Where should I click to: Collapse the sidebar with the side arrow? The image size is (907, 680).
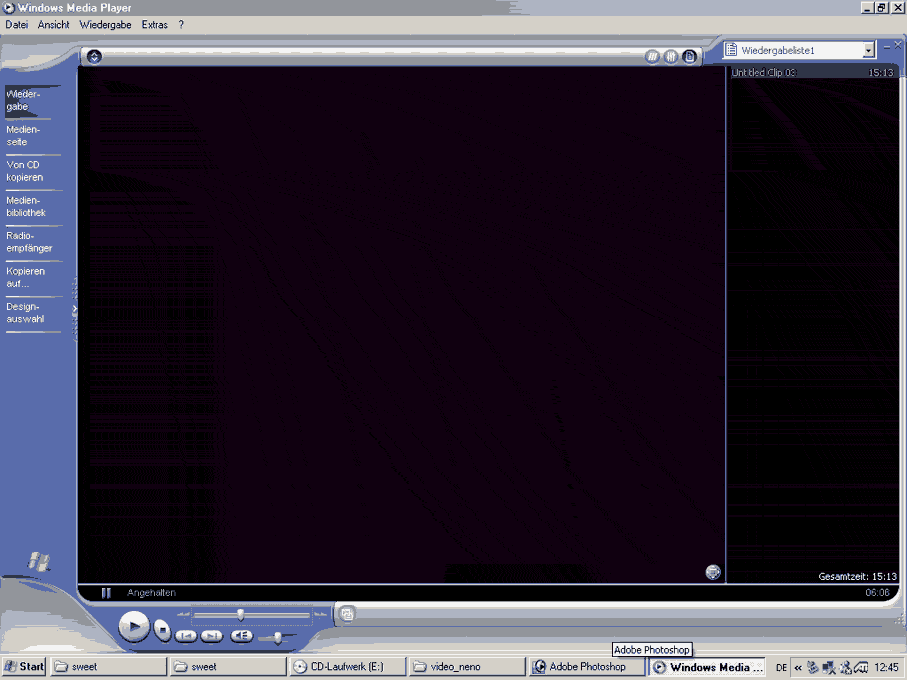click(75, 310)
